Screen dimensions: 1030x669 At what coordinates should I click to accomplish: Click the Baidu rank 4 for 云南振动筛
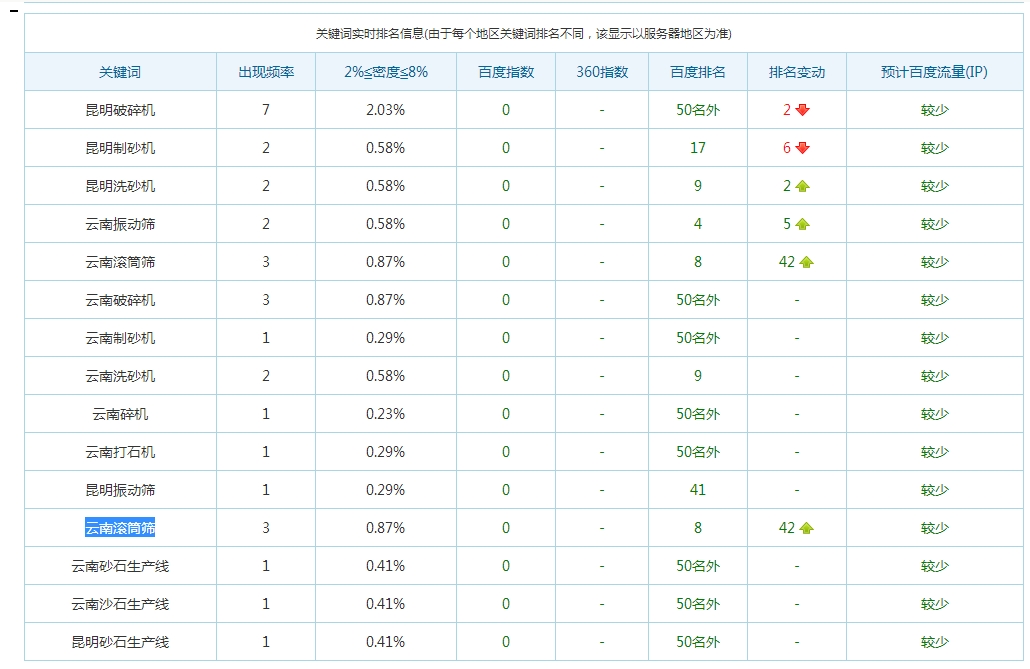point(698,224)
